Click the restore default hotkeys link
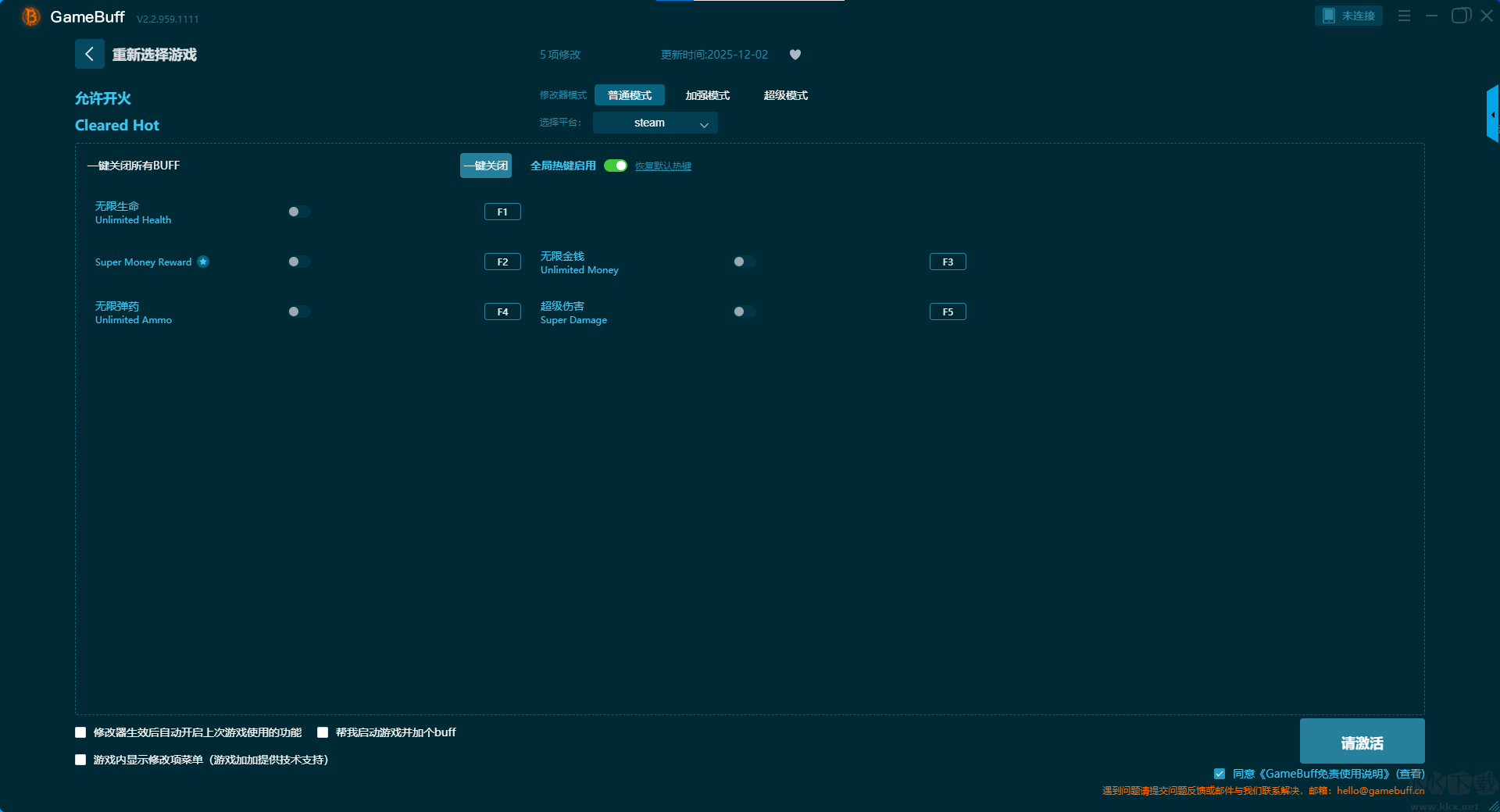Screen dimensions: 1500x812 point(662,166)
